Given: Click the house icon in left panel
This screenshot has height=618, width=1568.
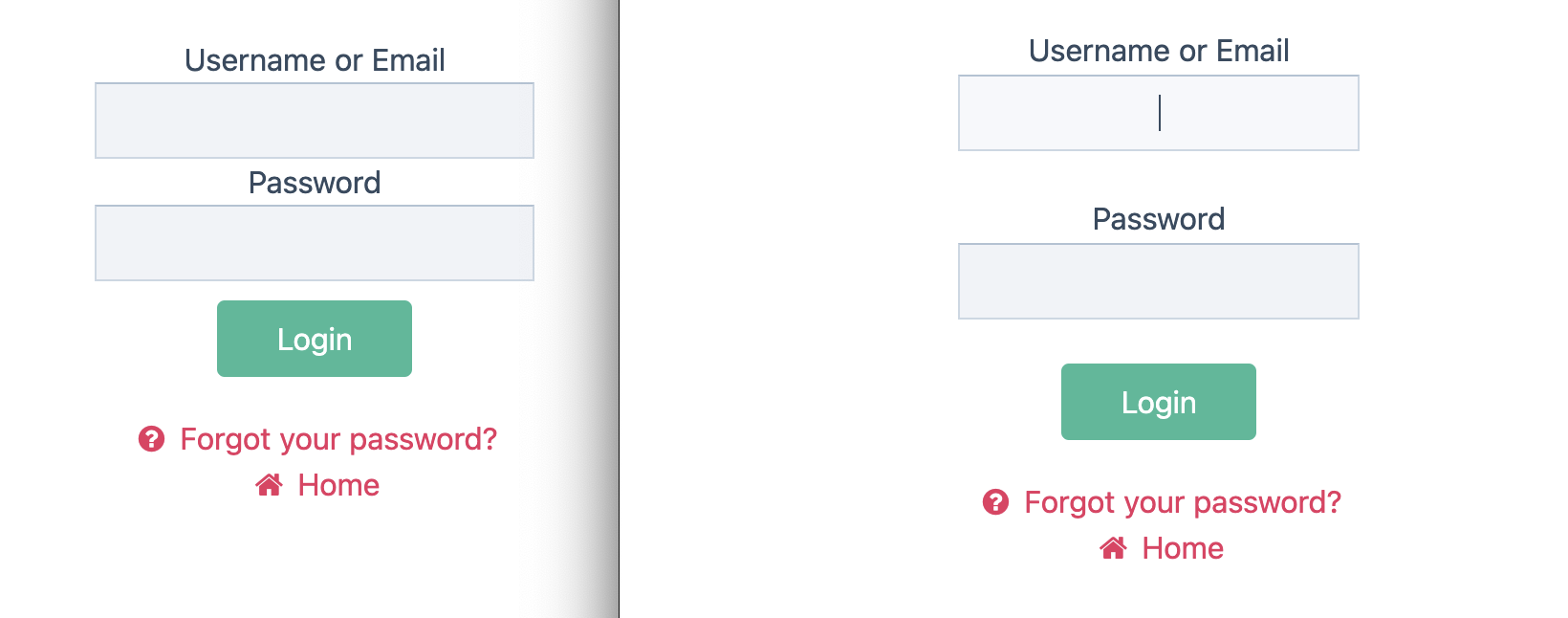Looking at the screenshot, I should (x=269, y=485).
